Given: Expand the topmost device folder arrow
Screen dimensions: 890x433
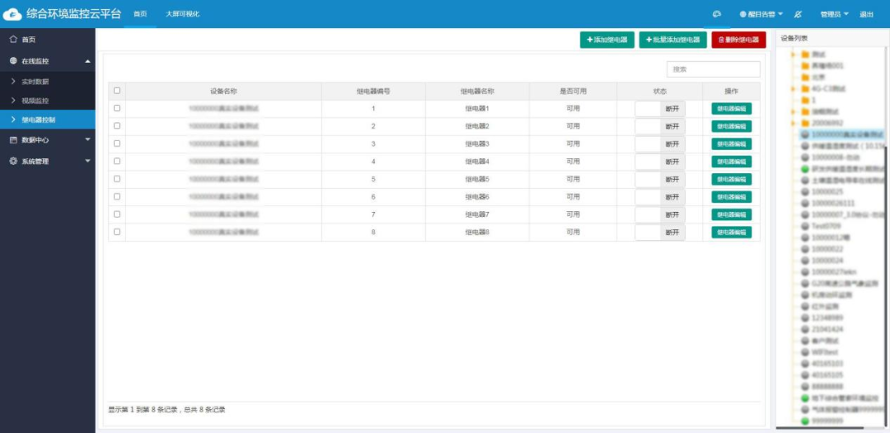Looking at the screenshot, I should tap(793, 54).
